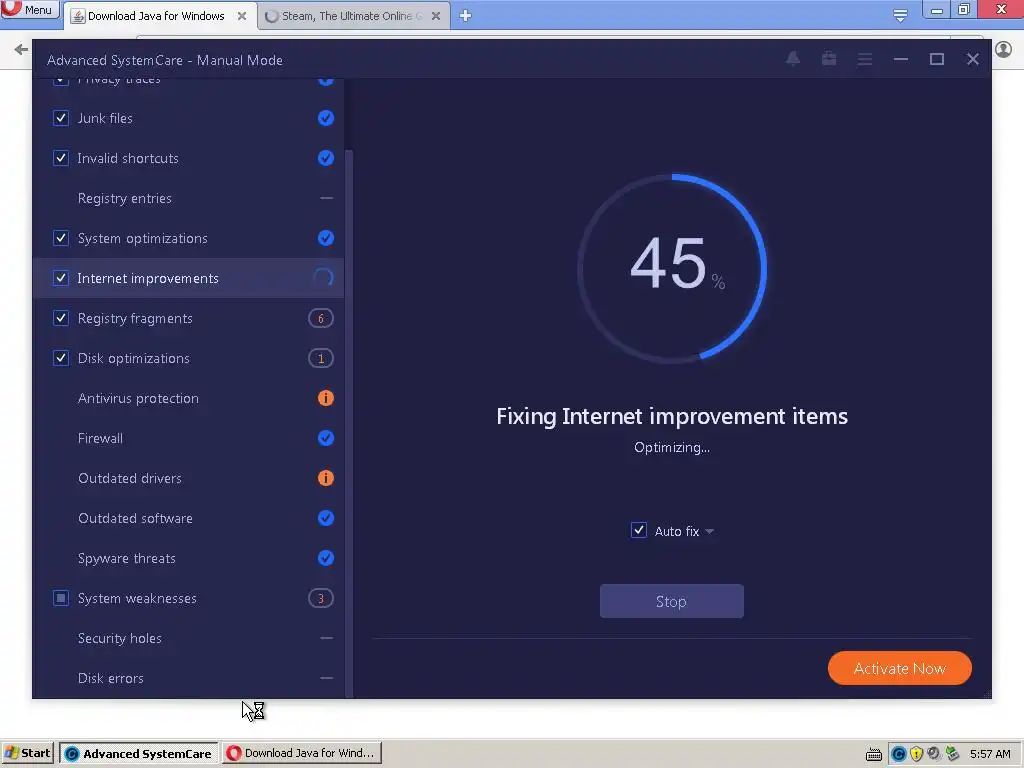Select the Disk errors list item

(189, 678)
